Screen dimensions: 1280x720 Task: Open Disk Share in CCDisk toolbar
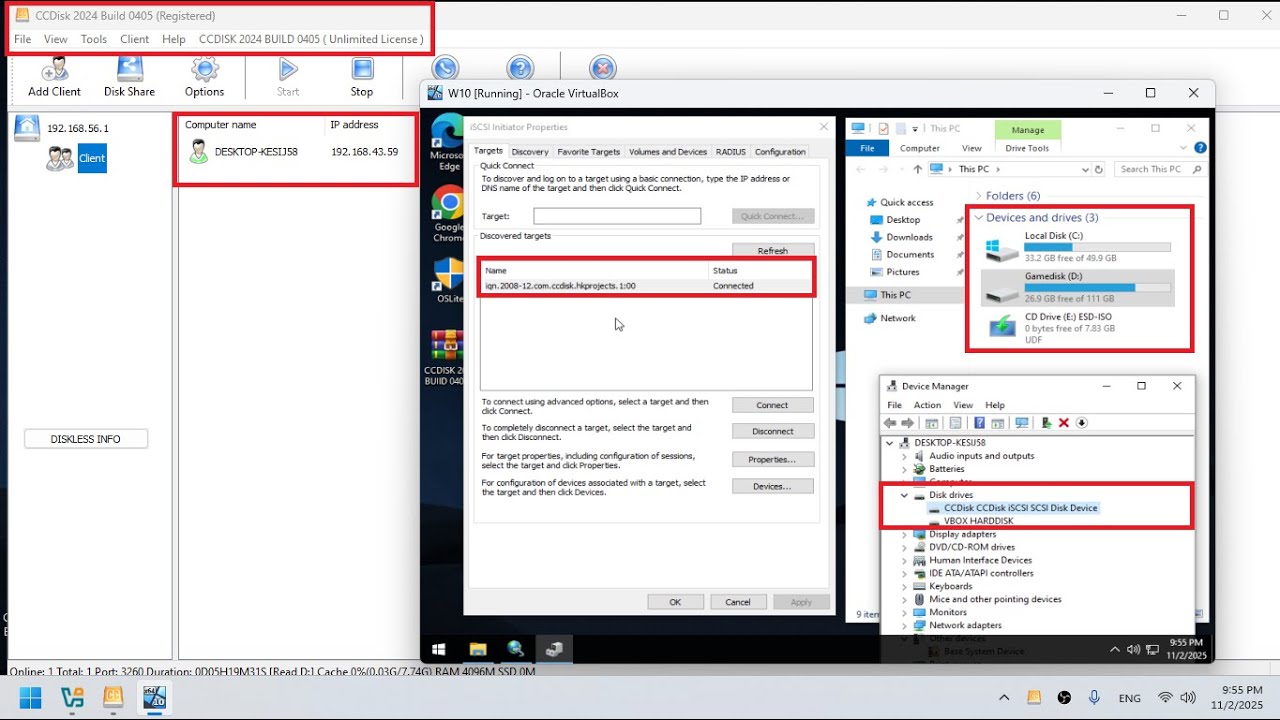[129, 70]
